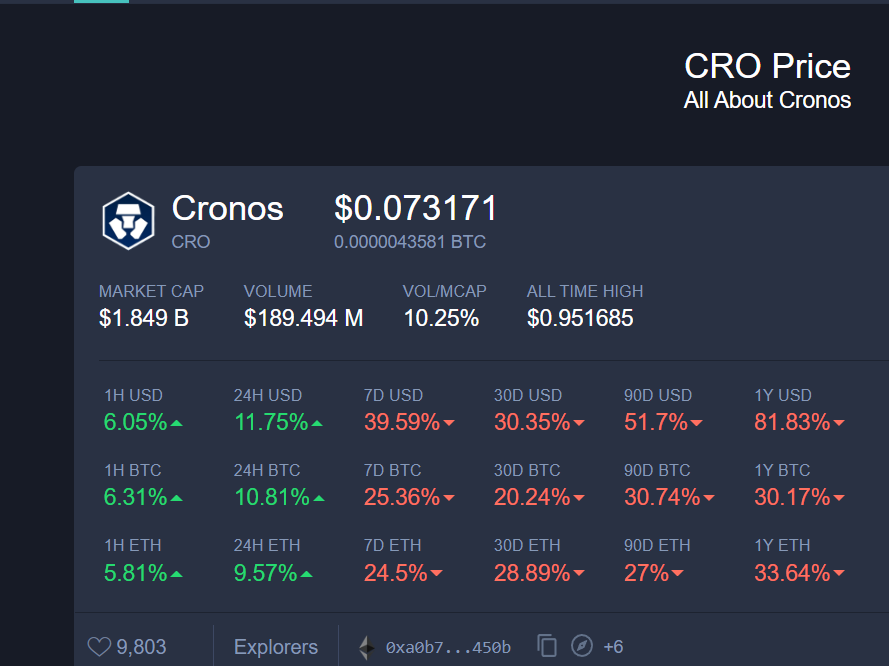Screen dimensions: 889x666
Task: Copy contract address via the copy icon
Action: coord(547,646)
